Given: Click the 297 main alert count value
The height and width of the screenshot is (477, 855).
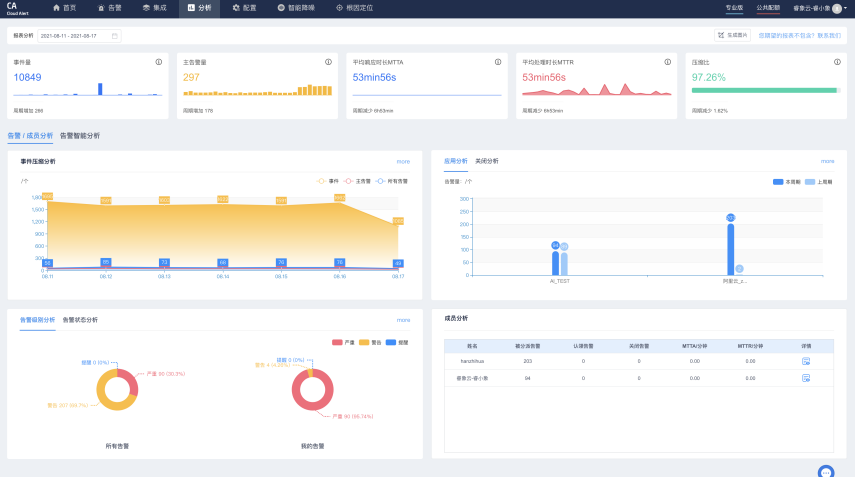Looking at the screenshot, I should [x=191, y=77].
